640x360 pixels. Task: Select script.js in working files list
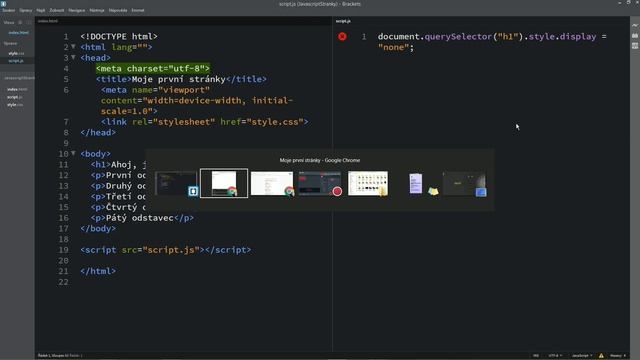coord(16,61)
